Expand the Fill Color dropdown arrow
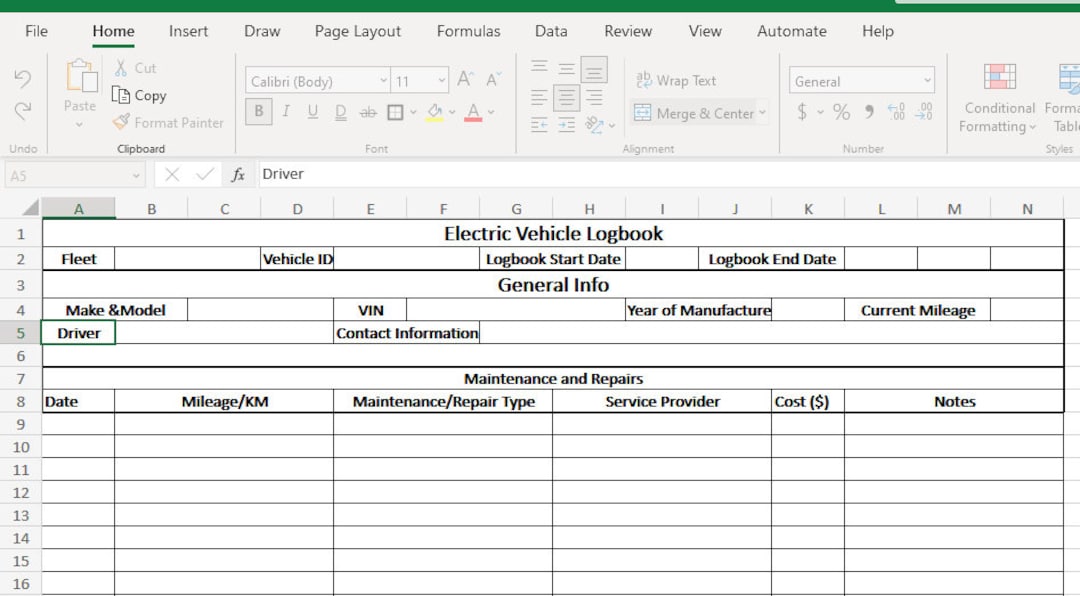The width and height of the screenshot is (1080, 596). point(450,112)
